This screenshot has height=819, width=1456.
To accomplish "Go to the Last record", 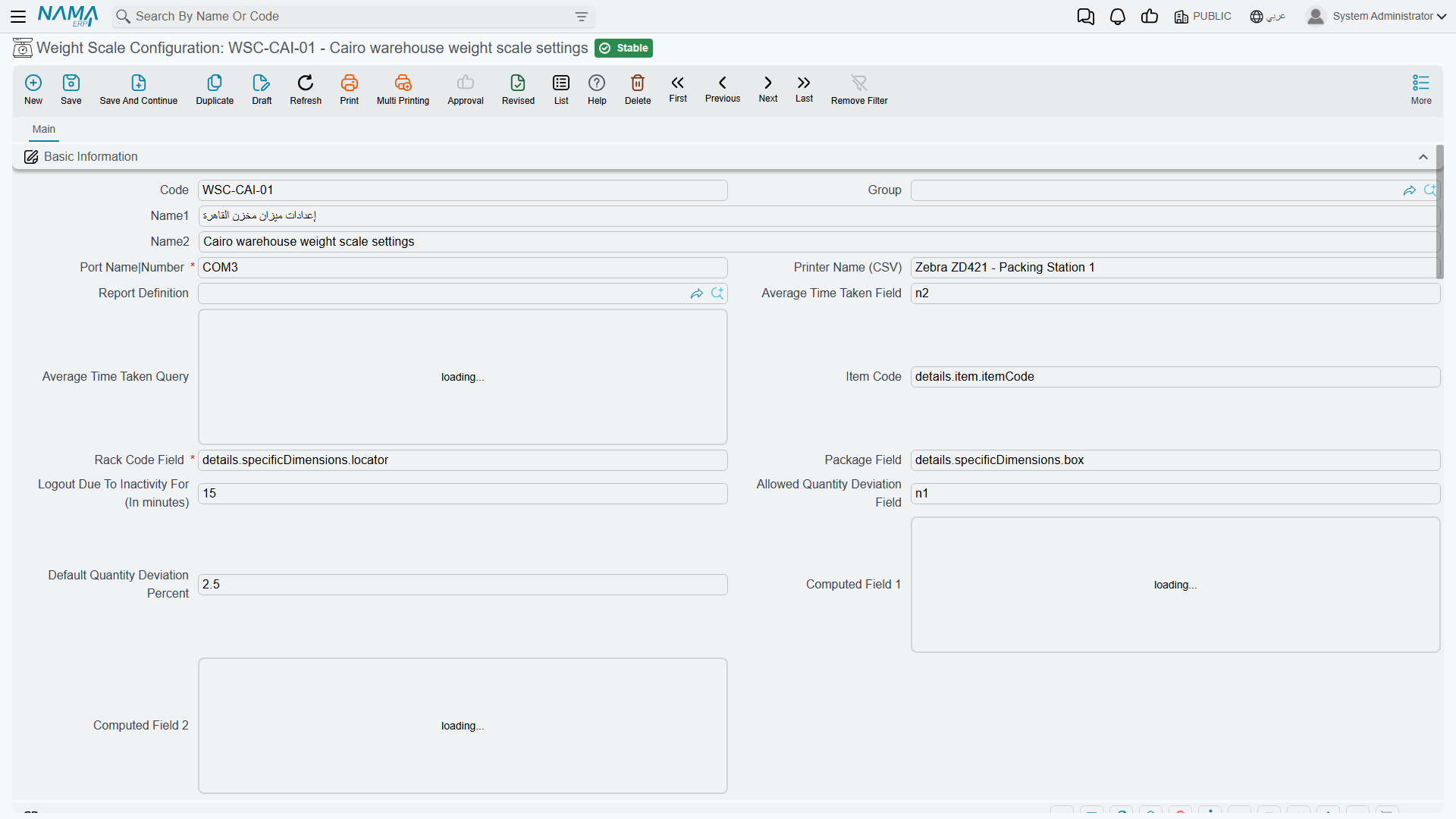I will [x=804, y=88].
